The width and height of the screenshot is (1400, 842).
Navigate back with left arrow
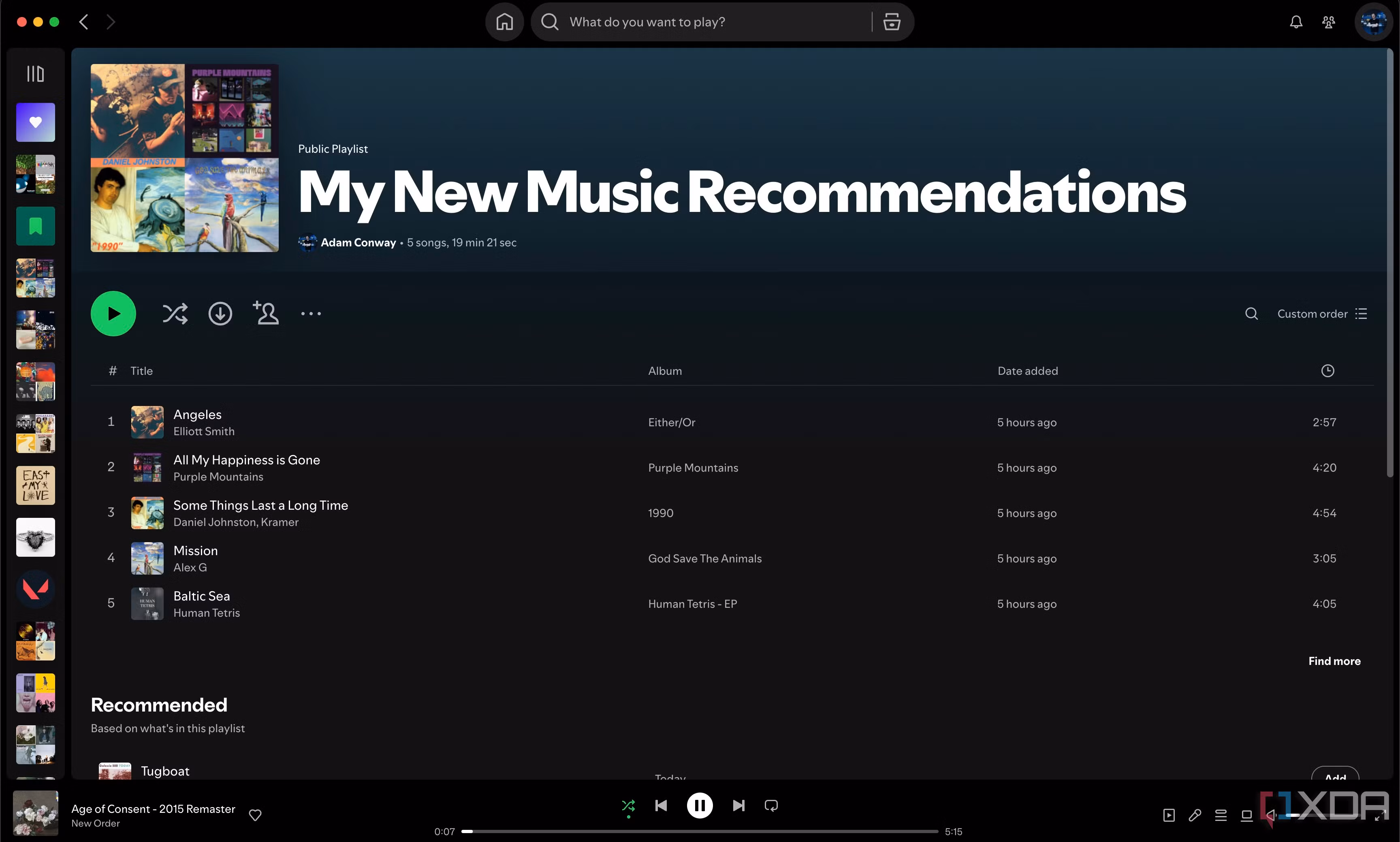pos(84,22)
